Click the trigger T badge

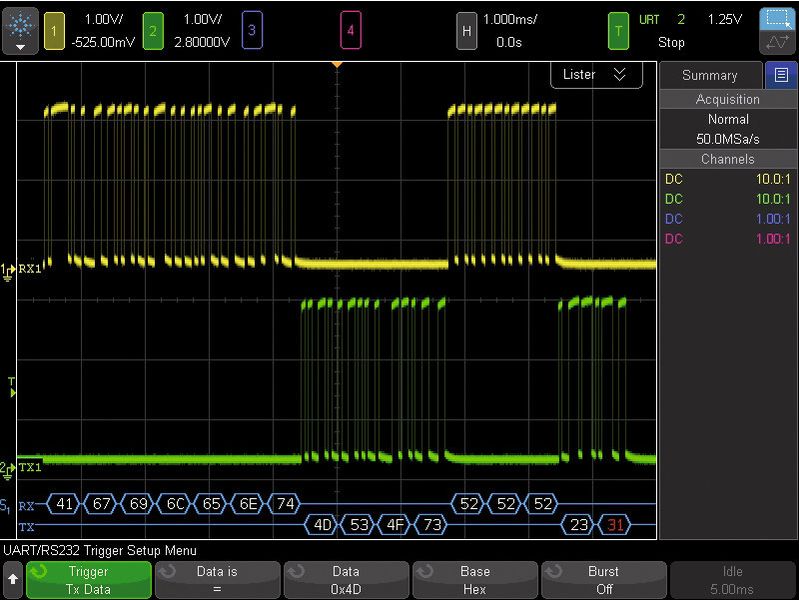pyautogui.click(x=619, y=30)
